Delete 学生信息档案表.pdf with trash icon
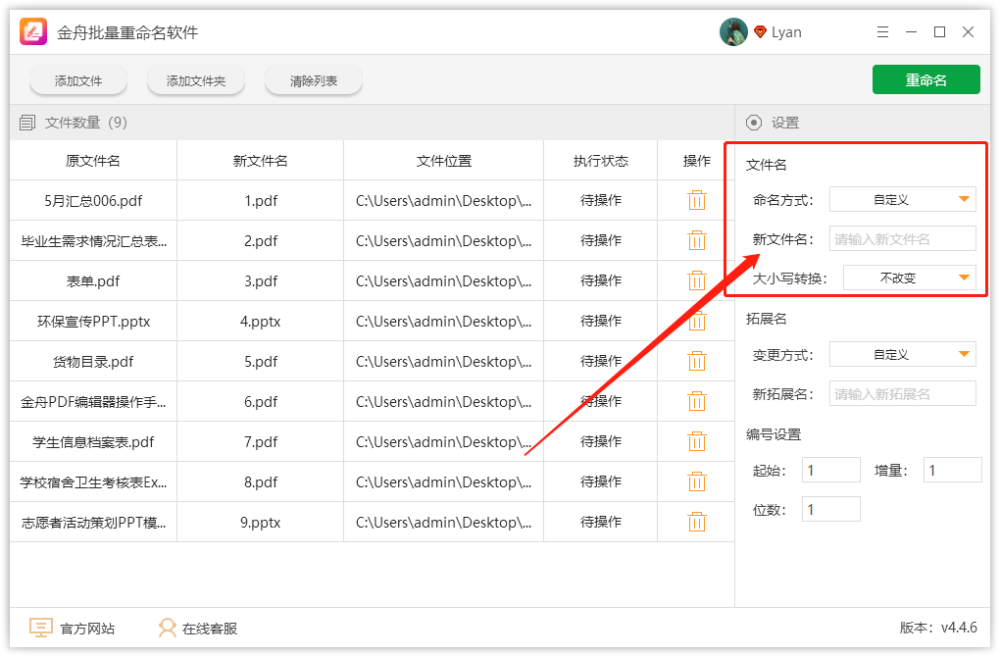This screenshot has width=1000, height=657. [697, 442]
